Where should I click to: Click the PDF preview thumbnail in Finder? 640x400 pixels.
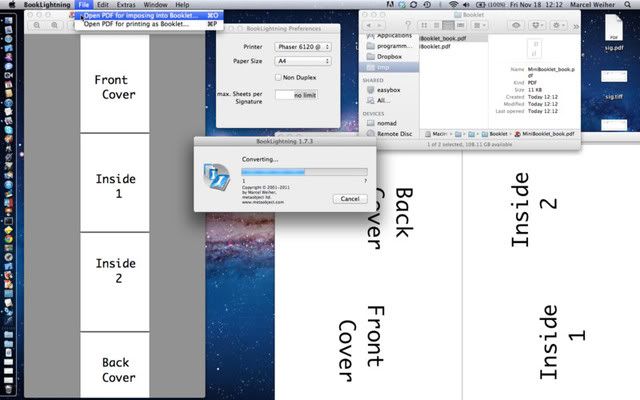coord(535,48)
